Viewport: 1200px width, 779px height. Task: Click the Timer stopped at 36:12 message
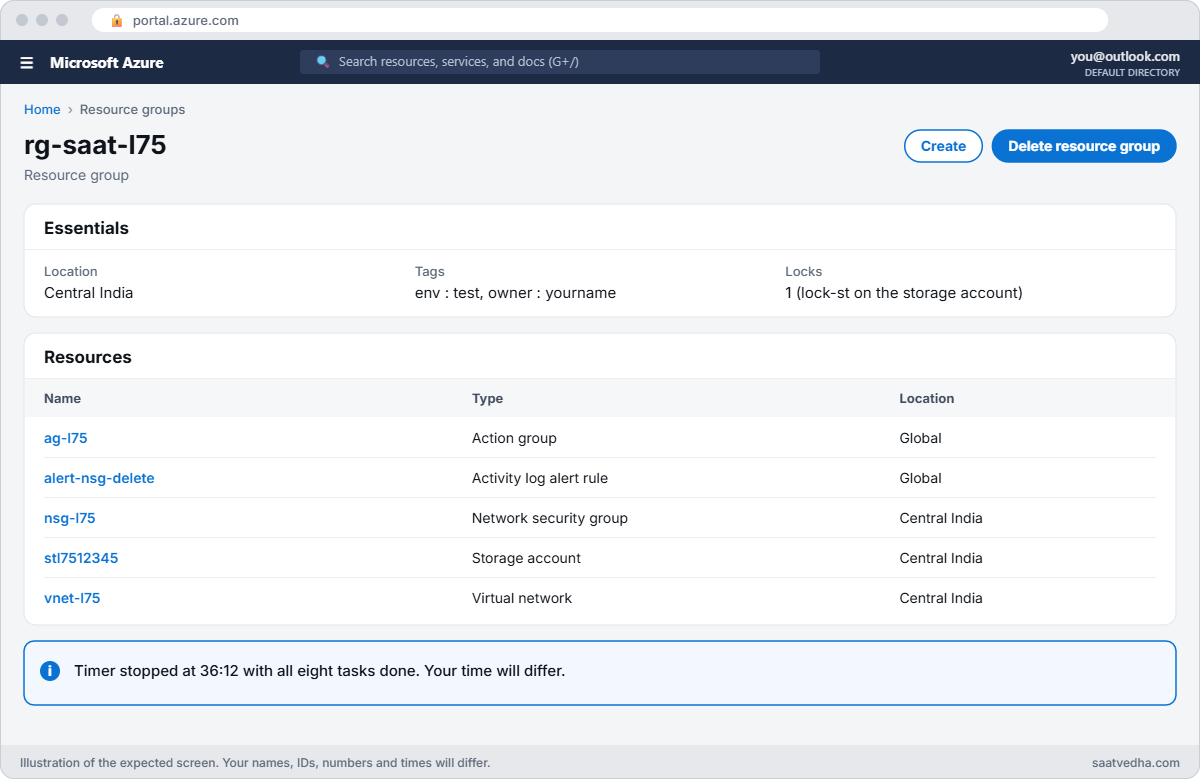[319, 671]
